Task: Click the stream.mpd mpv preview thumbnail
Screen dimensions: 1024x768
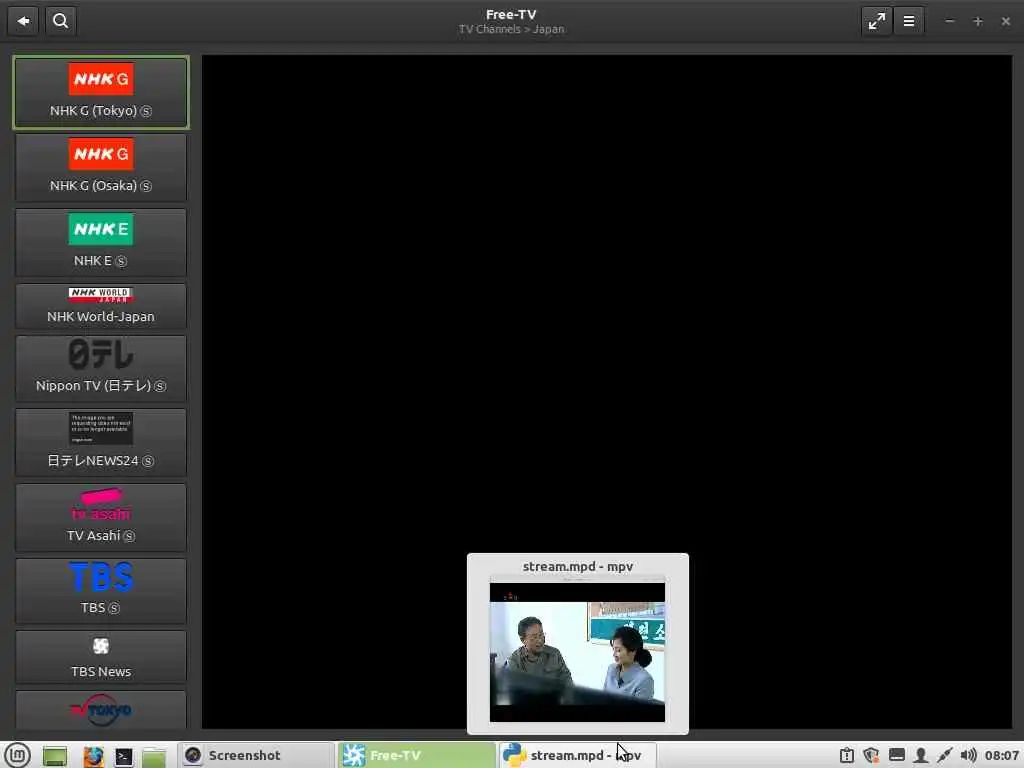Action: pyautogui.click(x=577, y=650)
